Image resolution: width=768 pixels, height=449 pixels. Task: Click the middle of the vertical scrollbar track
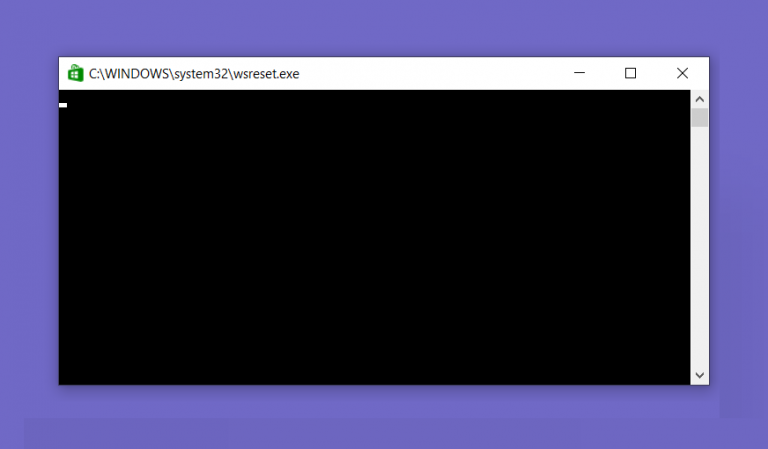pyautogui.click(x=699, y=237)
